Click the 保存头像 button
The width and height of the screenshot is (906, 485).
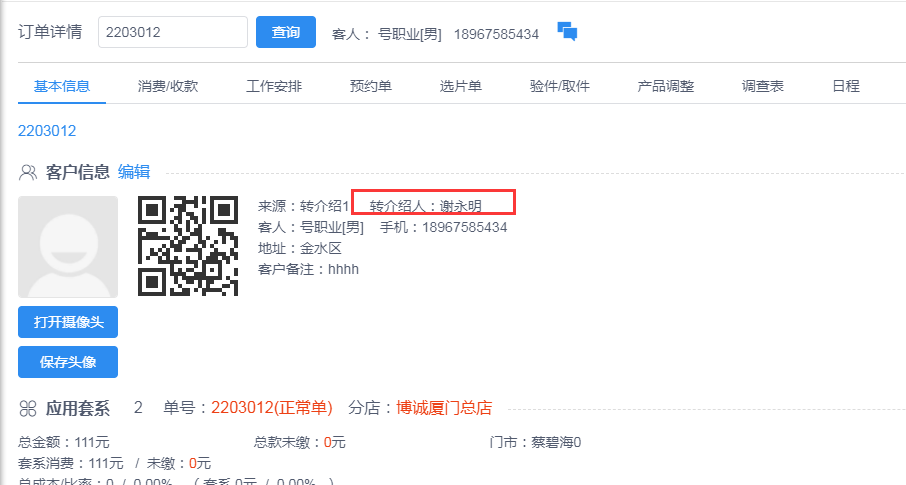[x=68, y=362]
